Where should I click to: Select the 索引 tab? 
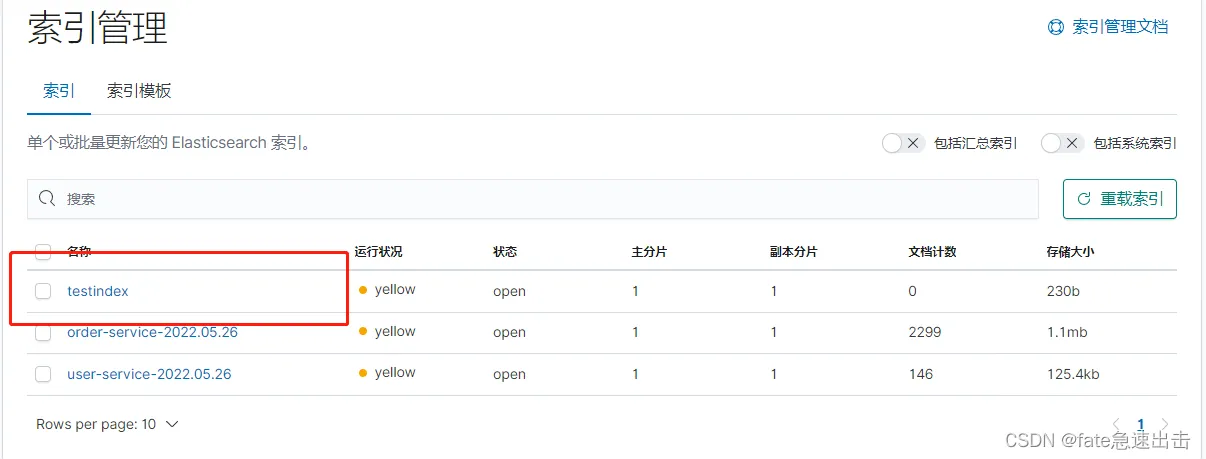[x=59, y=91]
